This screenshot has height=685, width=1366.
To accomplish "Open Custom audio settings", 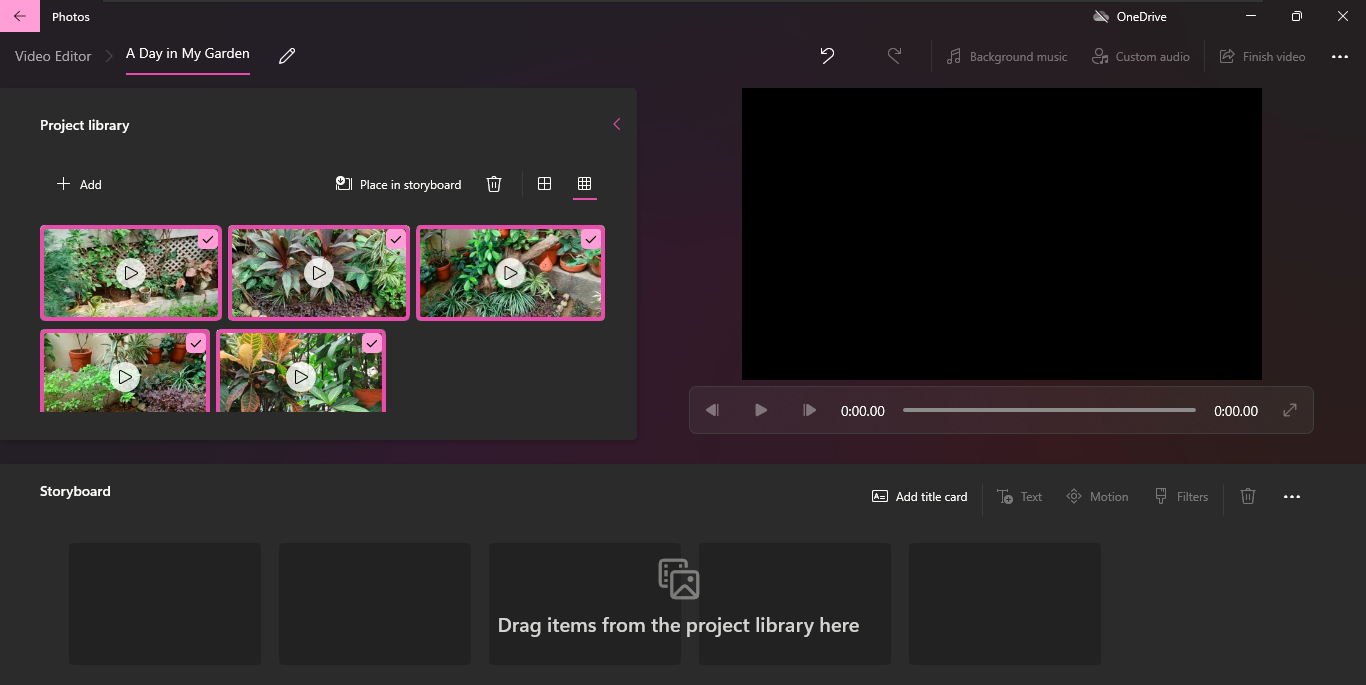I will (x=1140, y=56).
